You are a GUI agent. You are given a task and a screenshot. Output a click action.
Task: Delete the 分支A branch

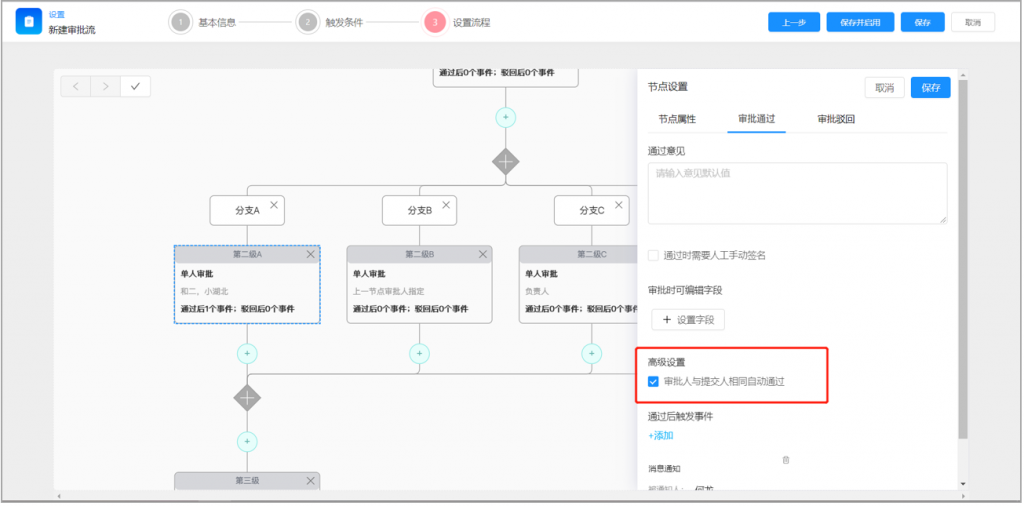pos(274,205)
